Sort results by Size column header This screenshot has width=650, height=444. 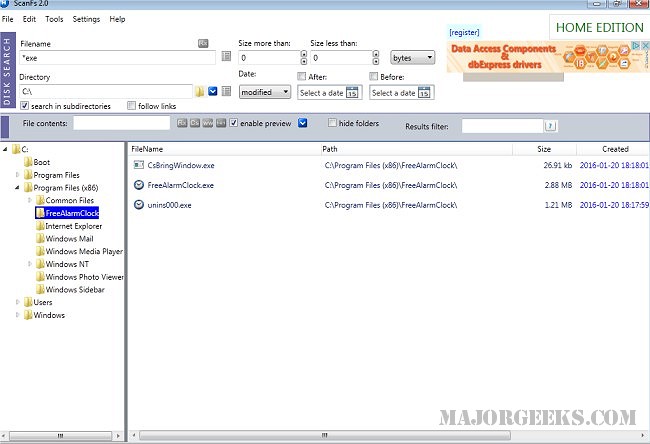(x=544, y=149)
